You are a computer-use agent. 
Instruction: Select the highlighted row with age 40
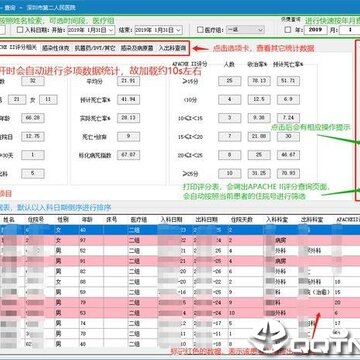(x=180, y=230)
